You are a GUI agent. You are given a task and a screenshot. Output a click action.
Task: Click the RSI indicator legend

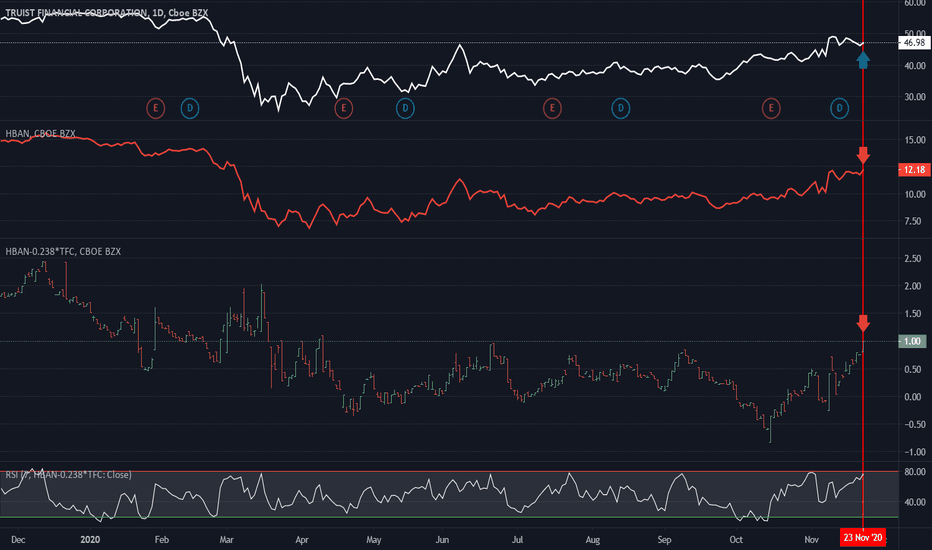click(x=68, y=474)
